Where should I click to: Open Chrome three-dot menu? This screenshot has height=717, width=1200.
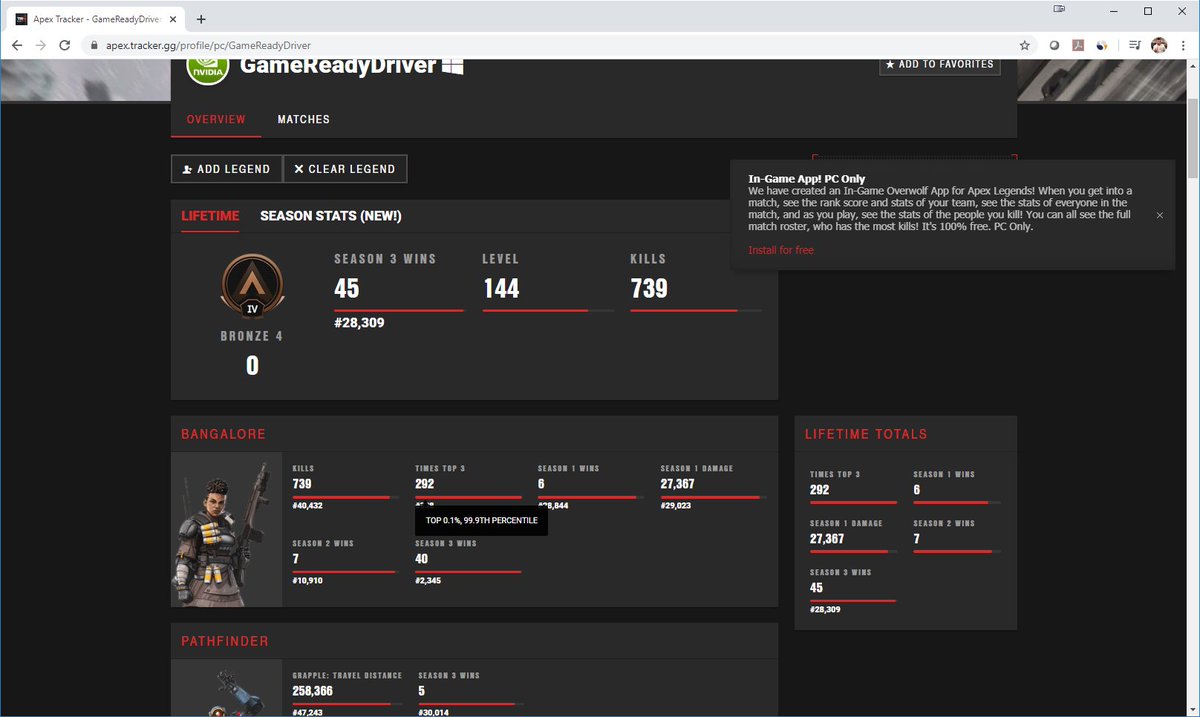1183,45
